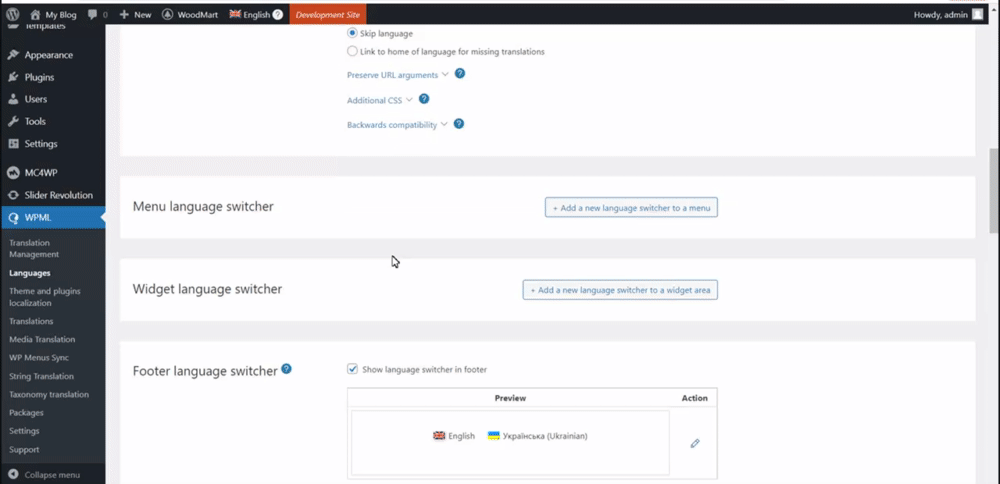Select Link to home of language option
The height and width of the screenshot is (484, 1000).
click(352, 51)
